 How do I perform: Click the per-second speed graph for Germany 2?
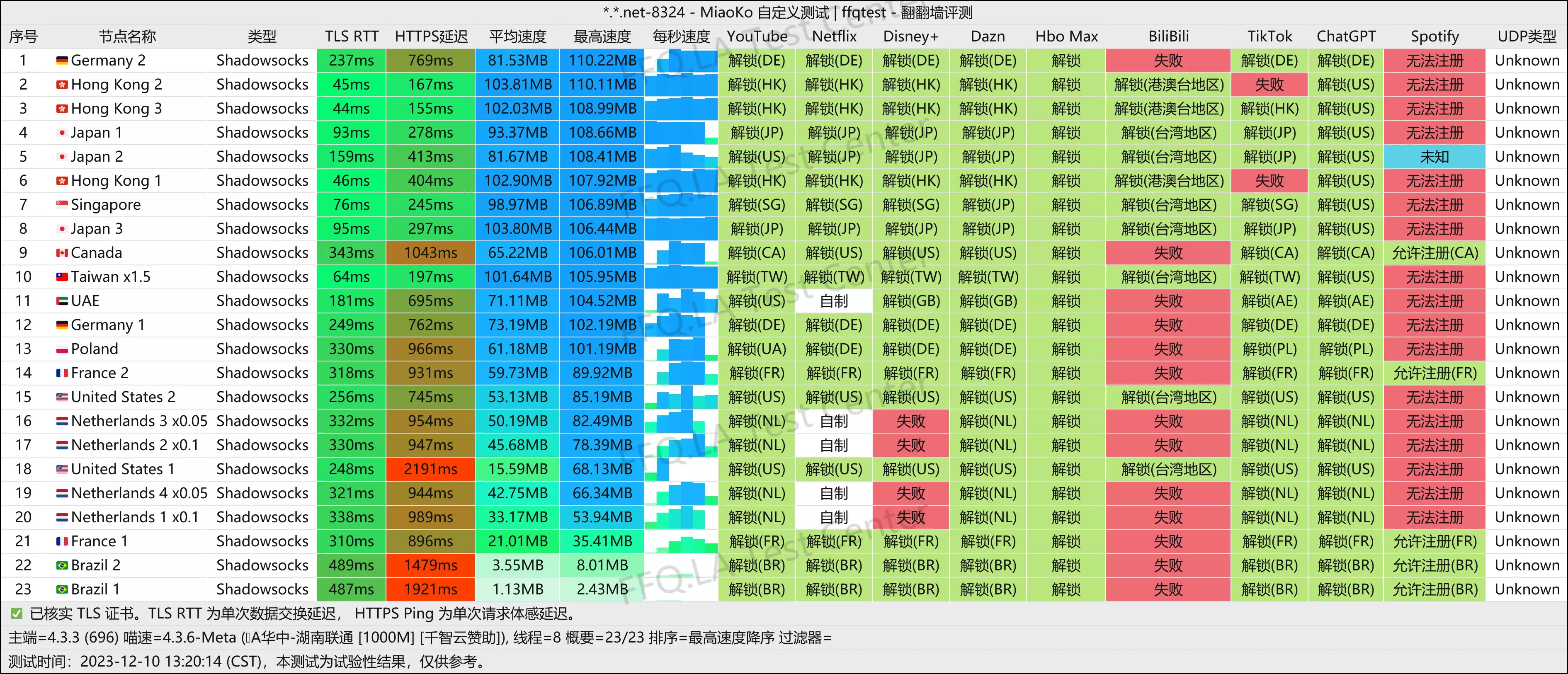pyautogui.click(x=681, y=61)
